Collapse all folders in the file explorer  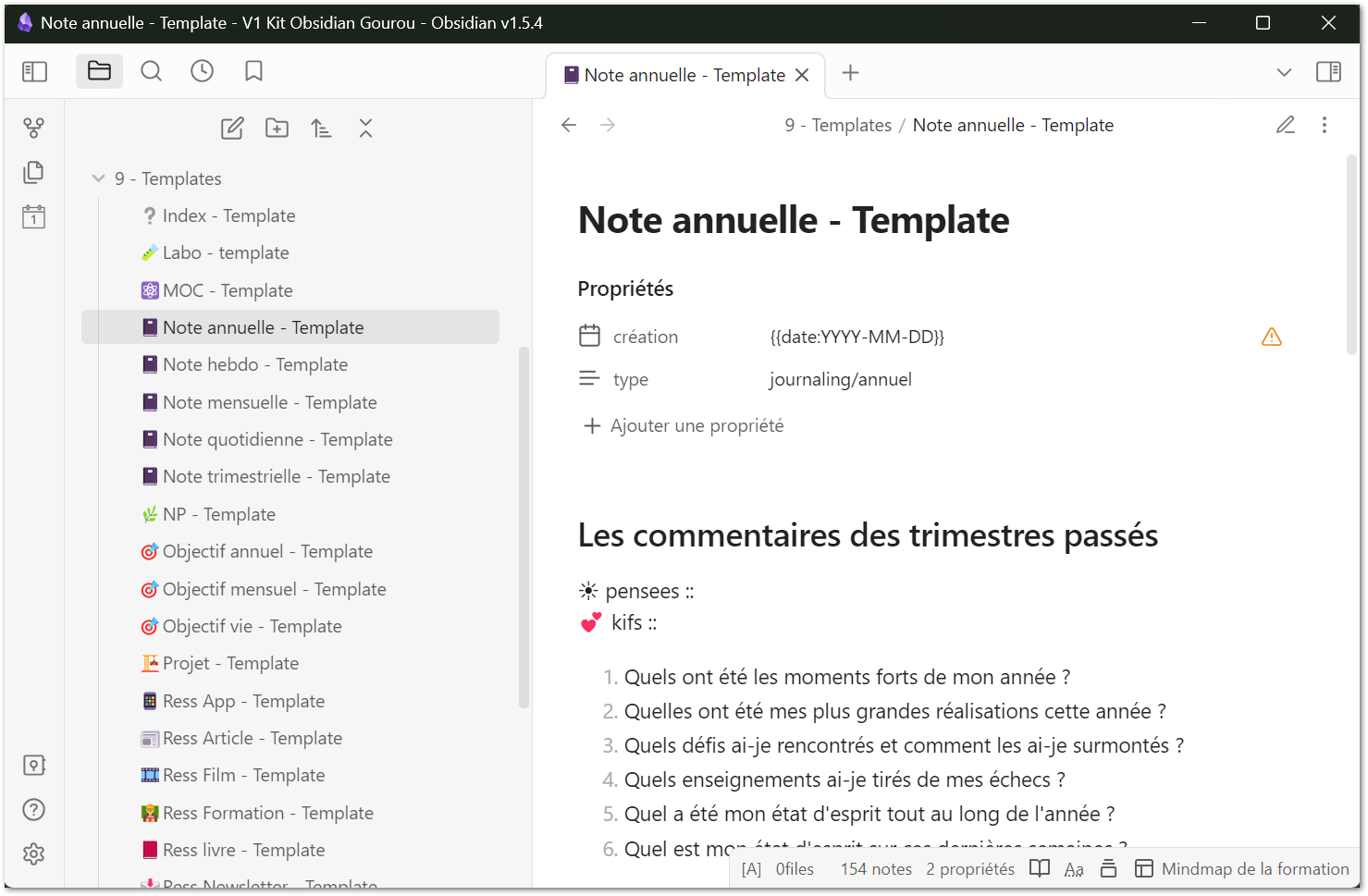365,129
